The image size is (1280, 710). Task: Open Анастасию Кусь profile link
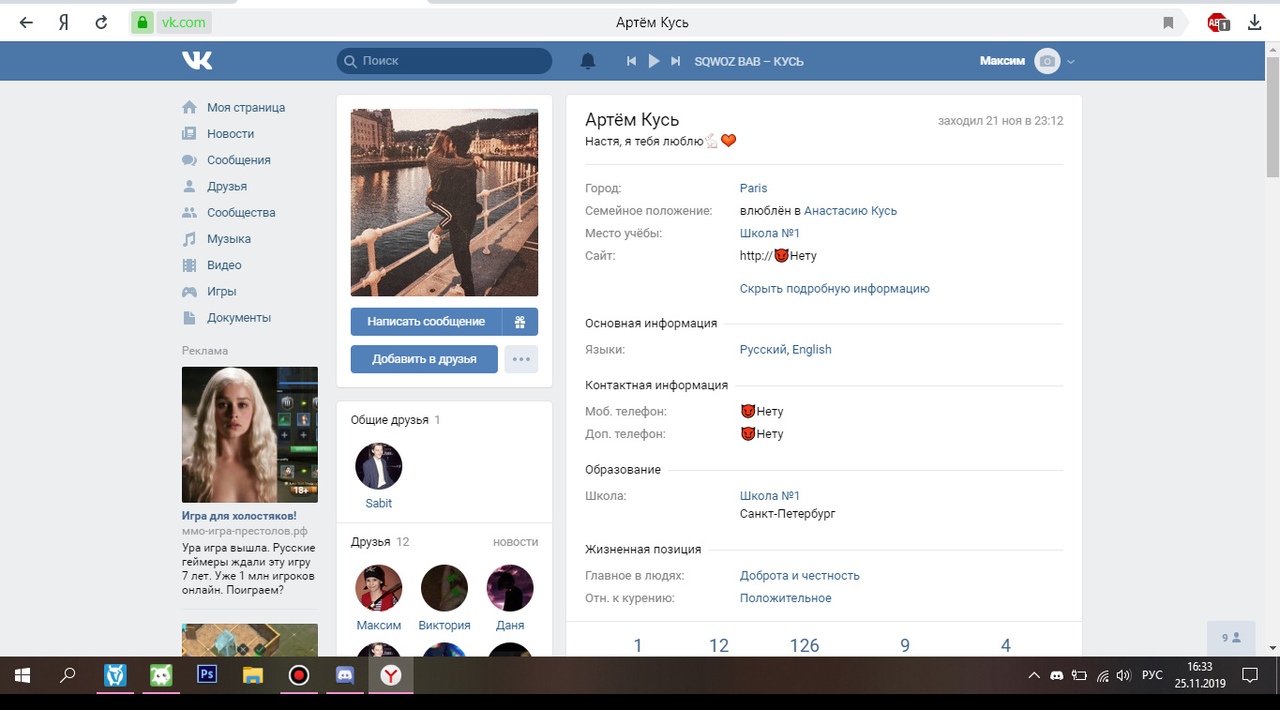(x=850, y=211)
